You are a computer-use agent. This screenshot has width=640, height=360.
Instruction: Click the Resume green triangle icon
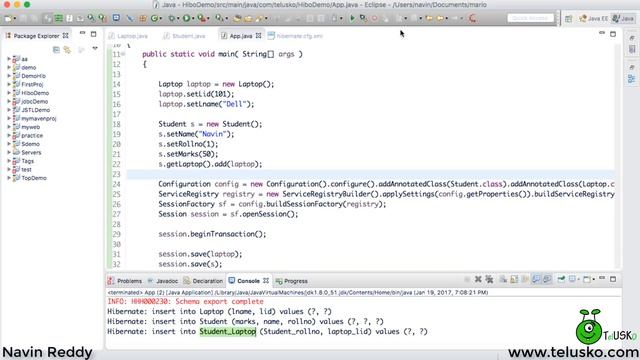tap(352, 18)
